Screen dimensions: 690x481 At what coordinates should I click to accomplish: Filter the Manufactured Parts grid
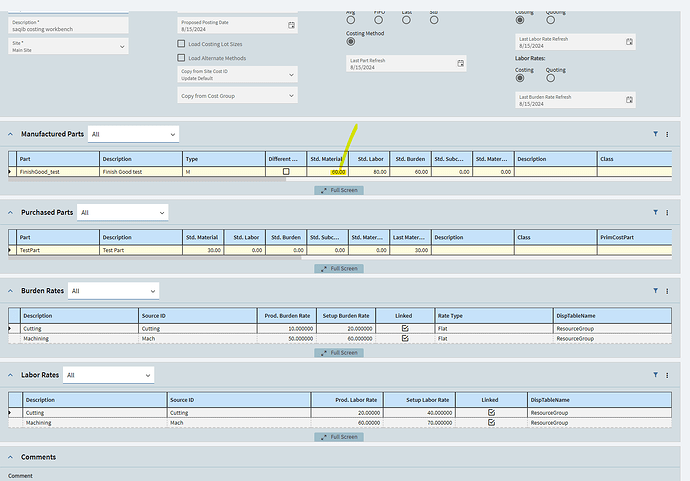655,134
